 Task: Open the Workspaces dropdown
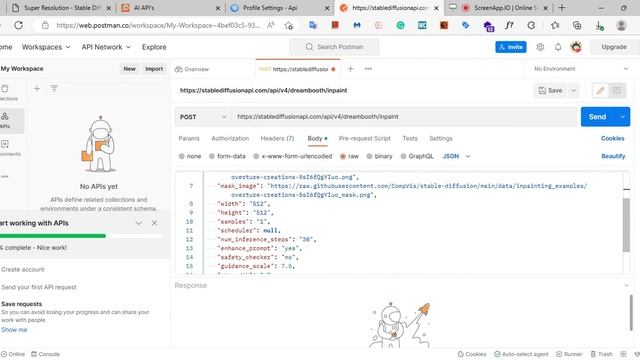[46, 47]
